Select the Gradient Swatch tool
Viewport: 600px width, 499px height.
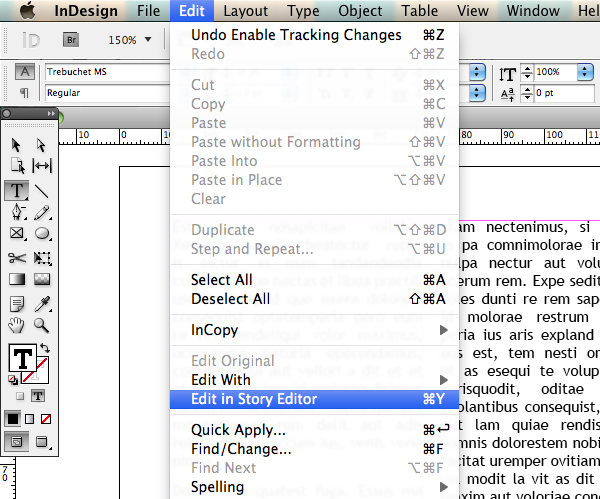[17, 279]
